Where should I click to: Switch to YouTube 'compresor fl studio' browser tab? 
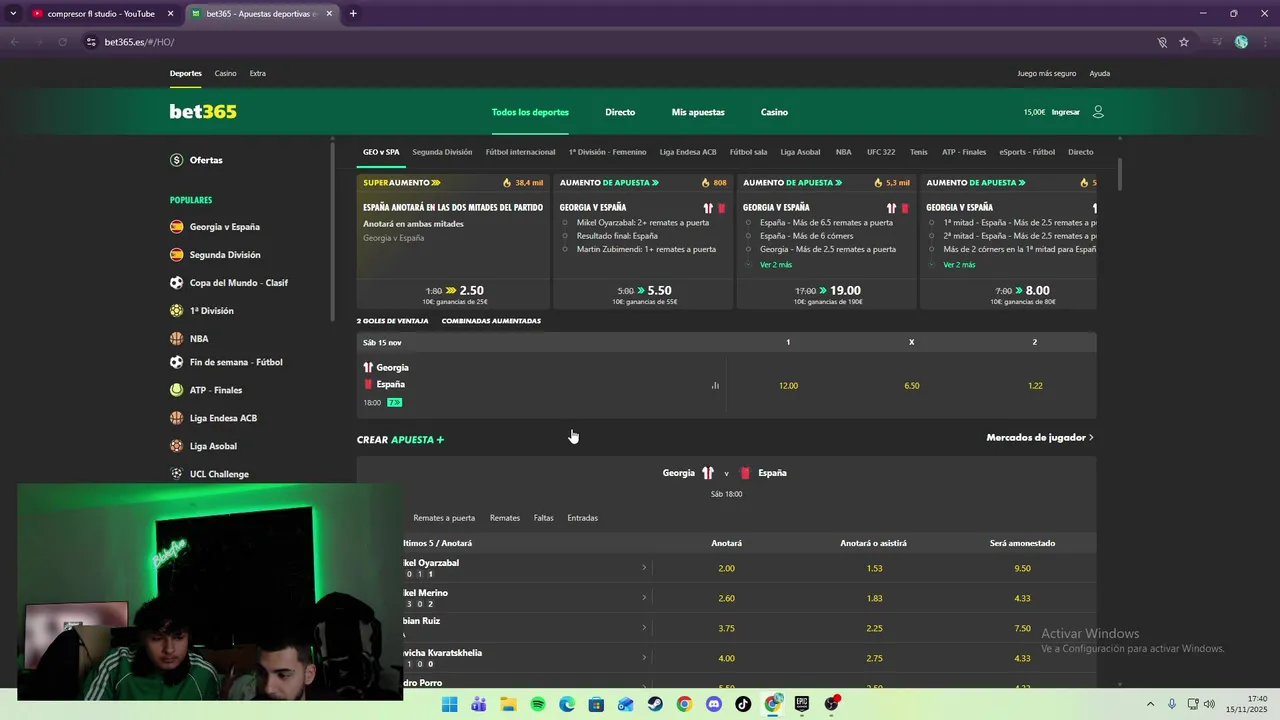tap(100, 14)
